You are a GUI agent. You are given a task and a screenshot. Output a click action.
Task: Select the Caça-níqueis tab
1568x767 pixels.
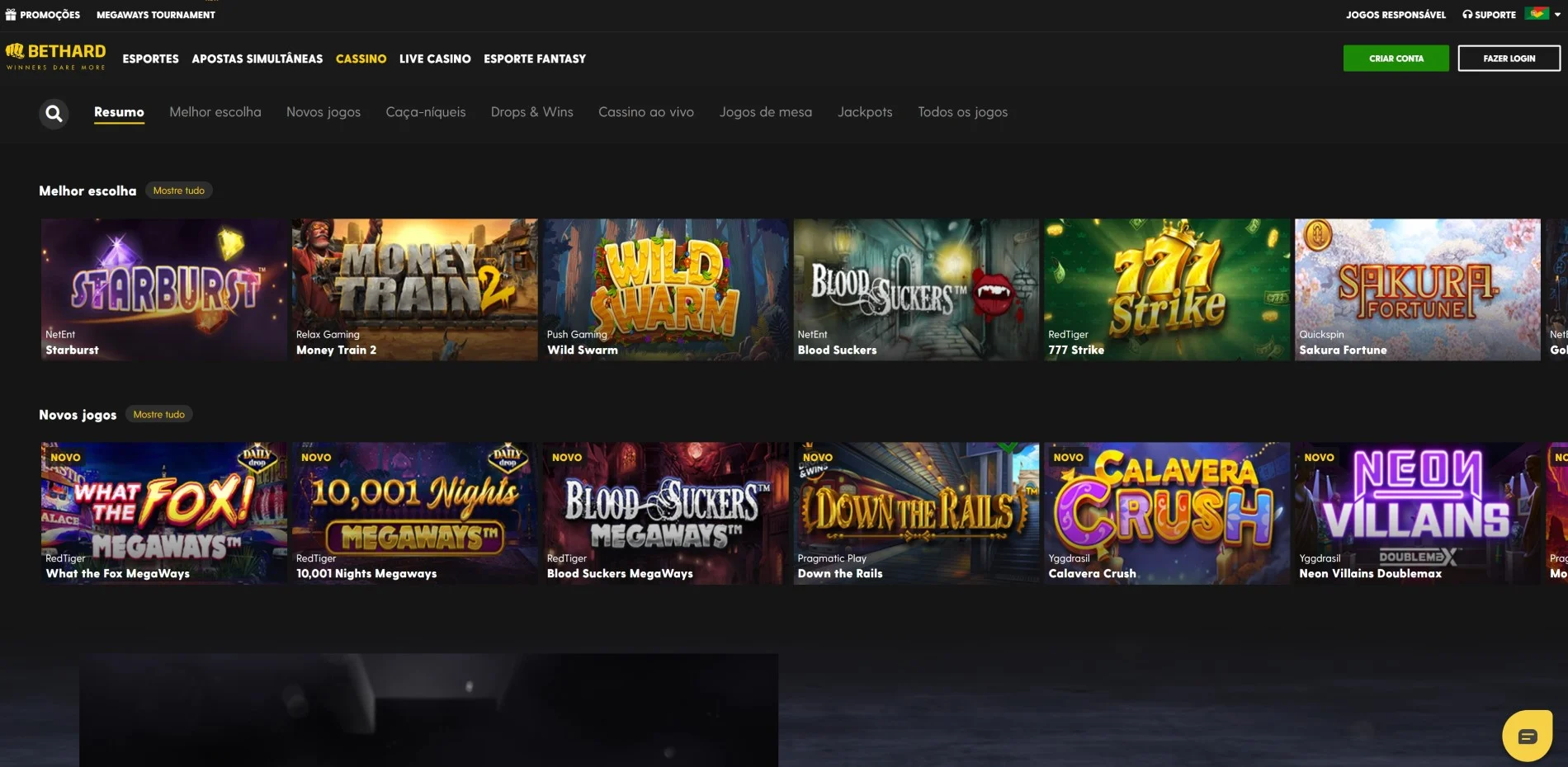pos(425,112)
